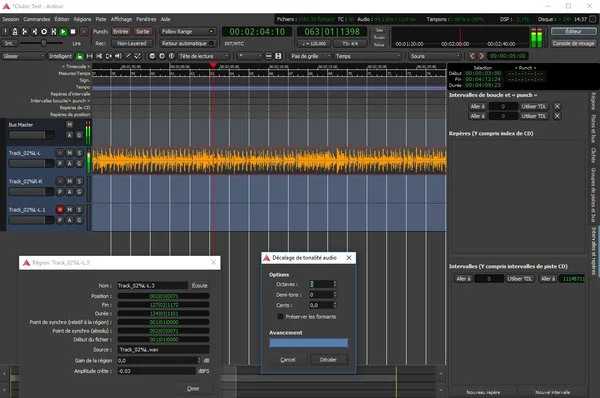Open the Int. sync source dropdown

coord(9,43)
